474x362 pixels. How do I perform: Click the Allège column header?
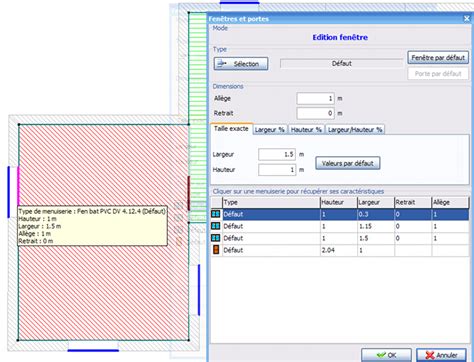pyautogui.click(x=450, y=202)
